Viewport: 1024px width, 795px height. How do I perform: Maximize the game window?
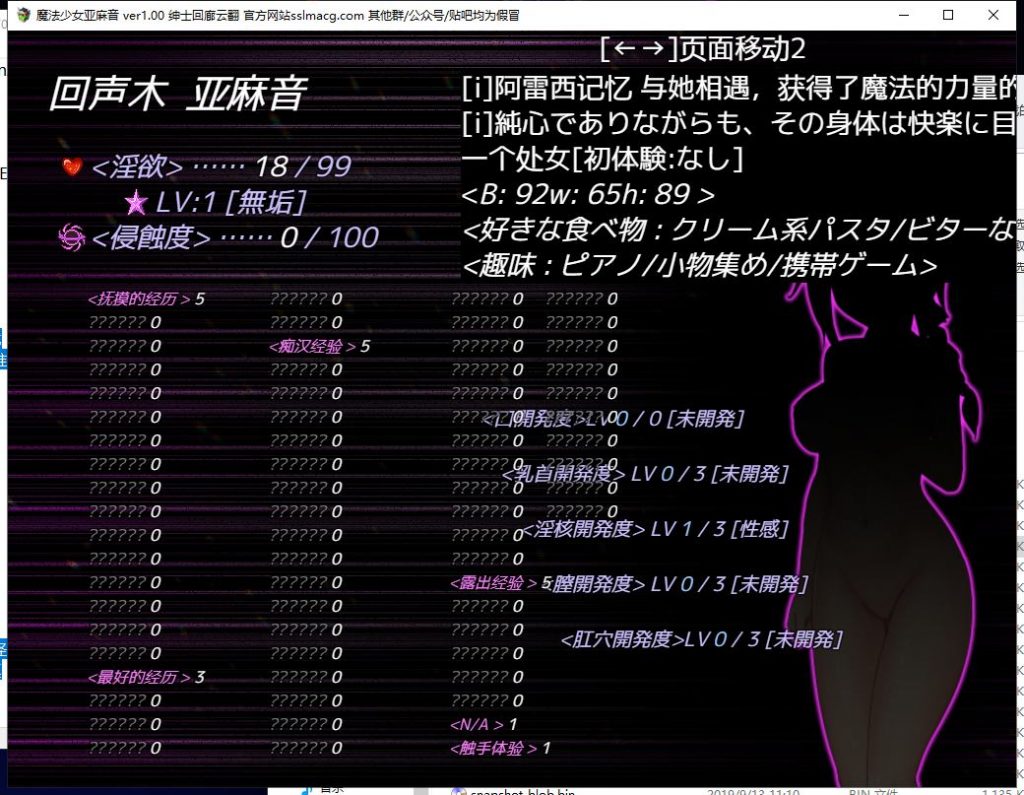(x=948, y=15)
